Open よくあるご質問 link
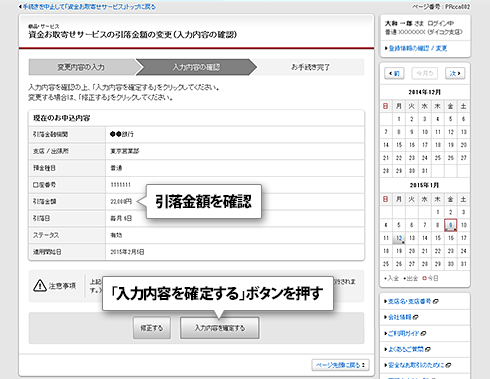Image resolution: width=490 pixels, height=379 pixels. click(x=406, y=349)
